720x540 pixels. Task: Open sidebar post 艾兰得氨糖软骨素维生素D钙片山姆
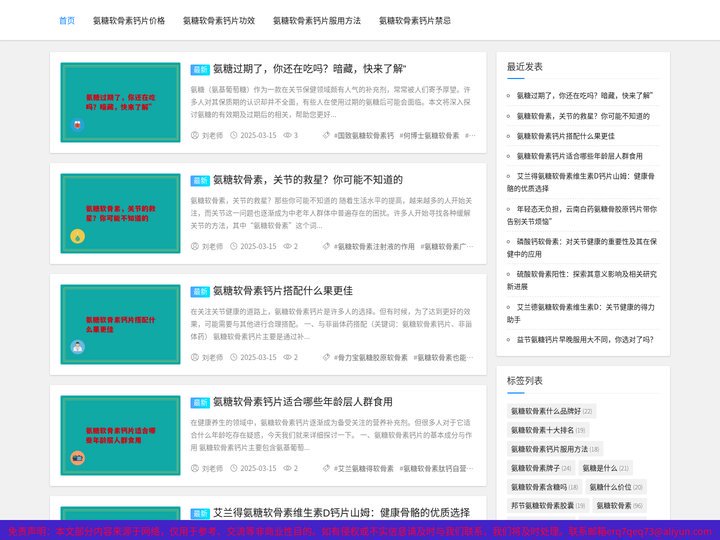pyautogui.click(x=581, y=182)
